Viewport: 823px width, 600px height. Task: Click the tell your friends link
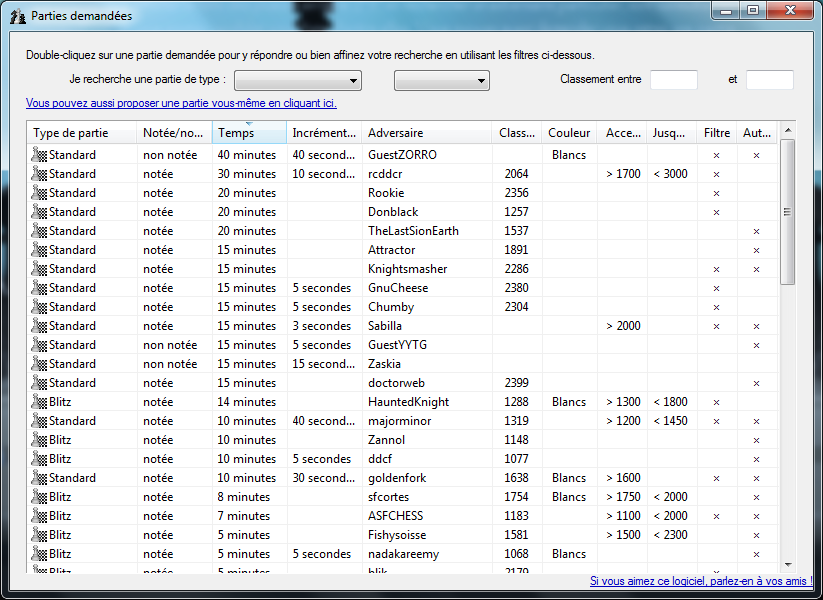tap(701, 581)
